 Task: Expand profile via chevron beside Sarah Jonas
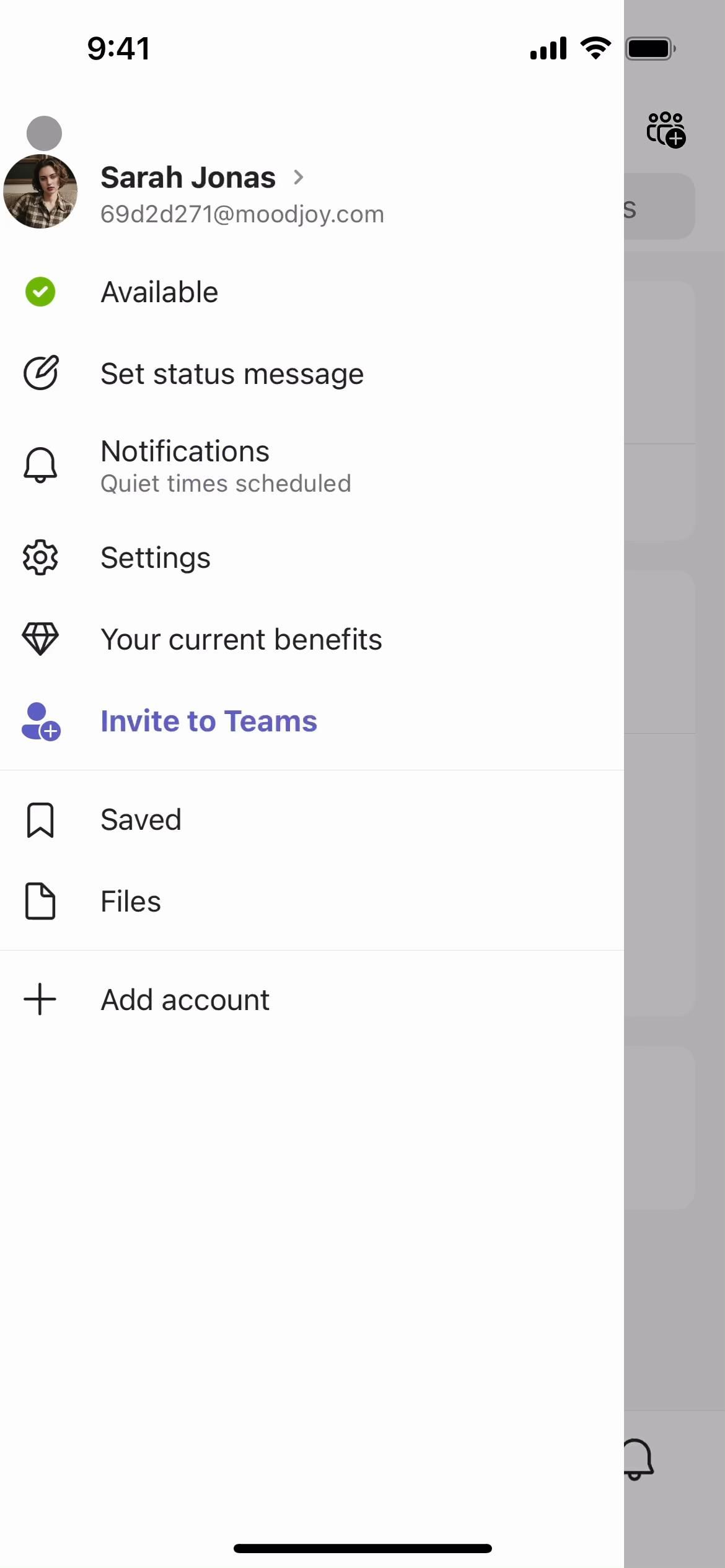299,178
